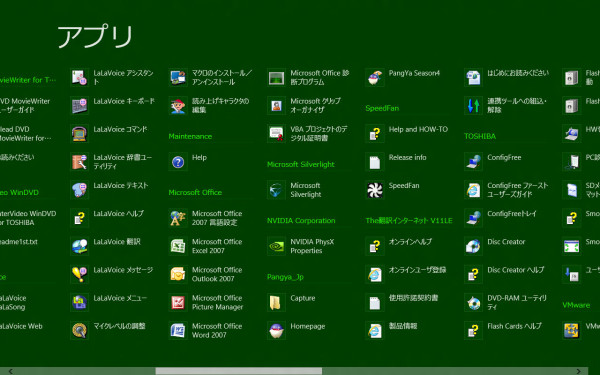Image resolution: width=600 pixels, height=375 pixels.
Task: Open SpeedFan Release info document icon
Action: click(375, 162)
